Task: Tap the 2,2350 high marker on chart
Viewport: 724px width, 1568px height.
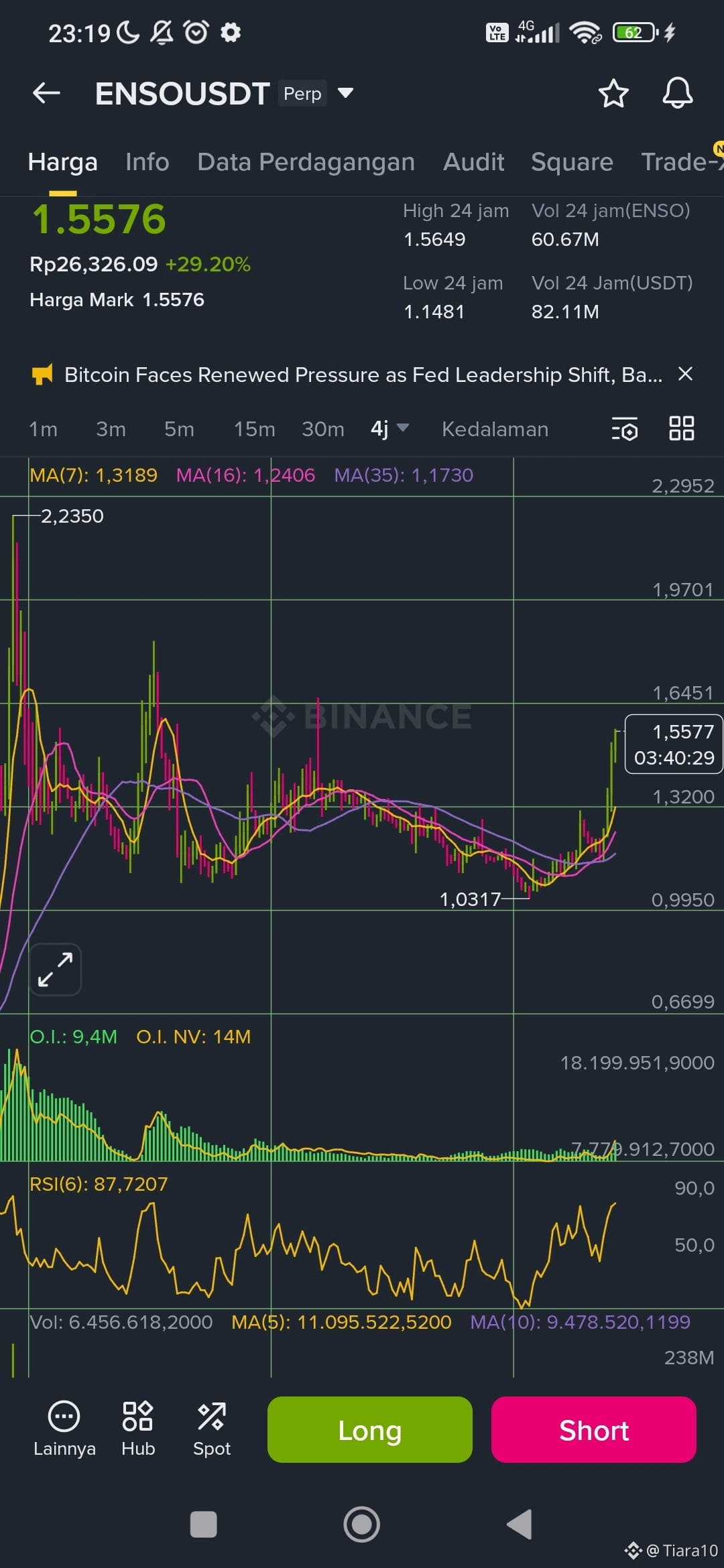Action: (x=72, y=516)
